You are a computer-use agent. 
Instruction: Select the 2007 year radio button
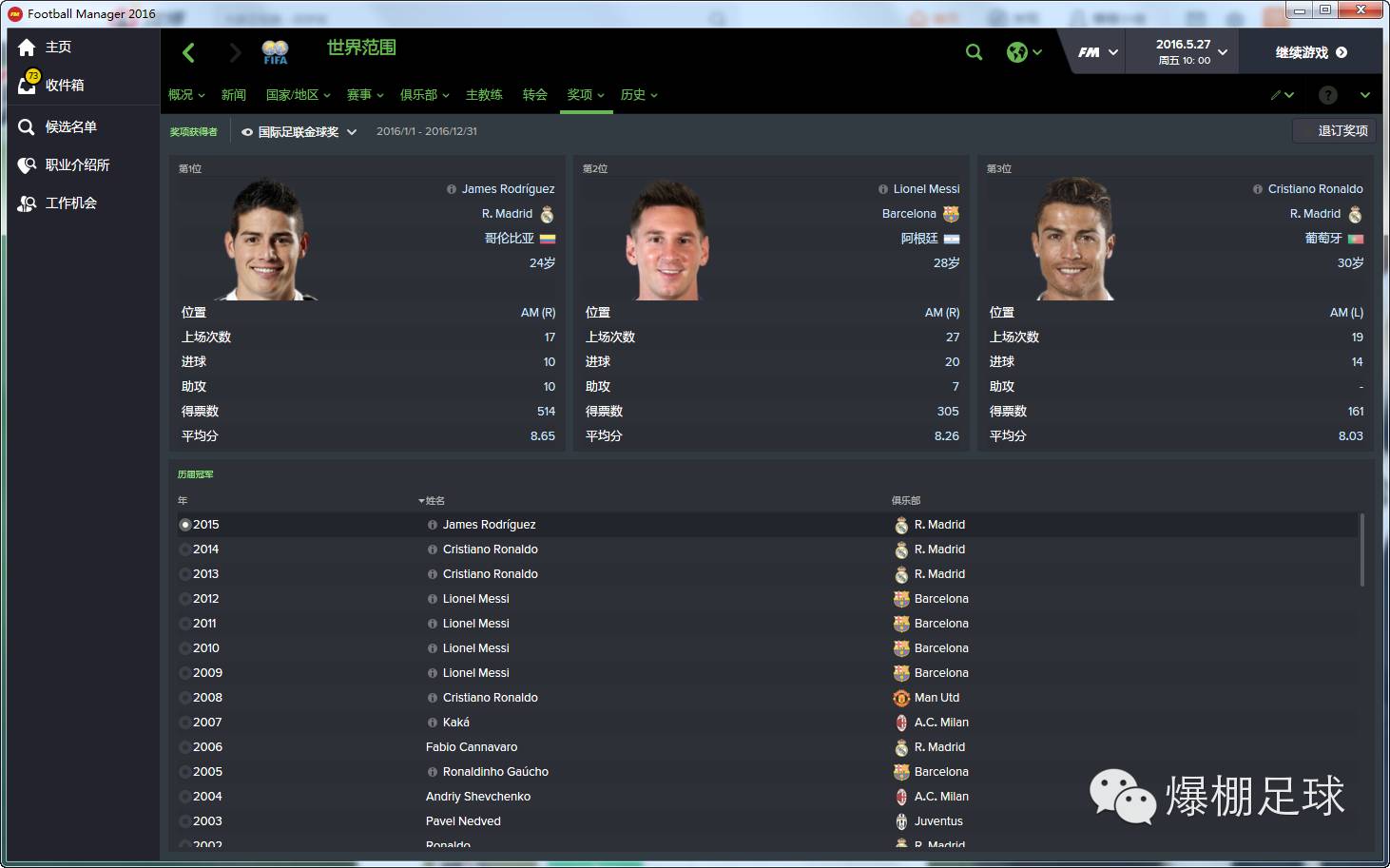pyautogui.click(x=185, y=723)
